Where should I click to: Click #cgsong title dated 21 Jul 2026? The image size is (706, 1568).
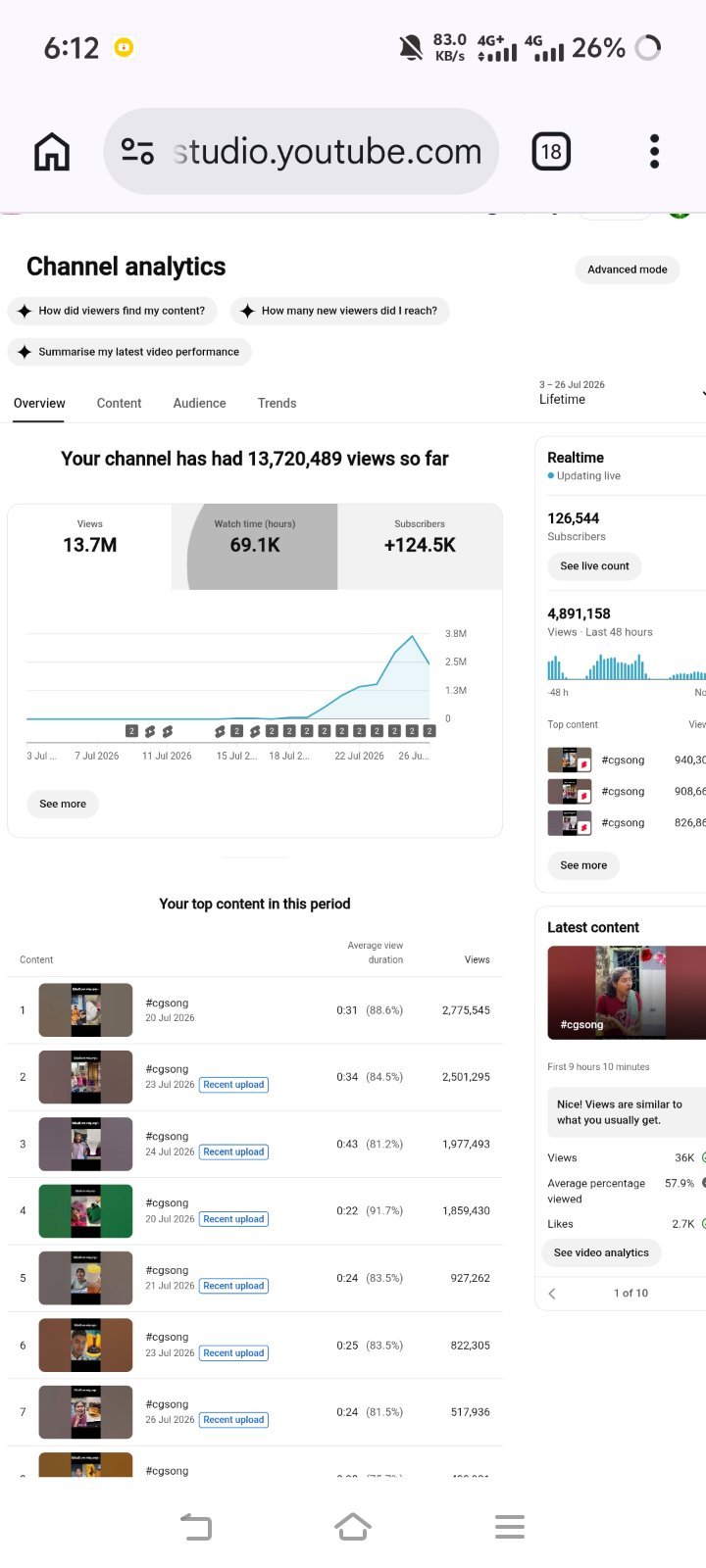point(167,1270)
